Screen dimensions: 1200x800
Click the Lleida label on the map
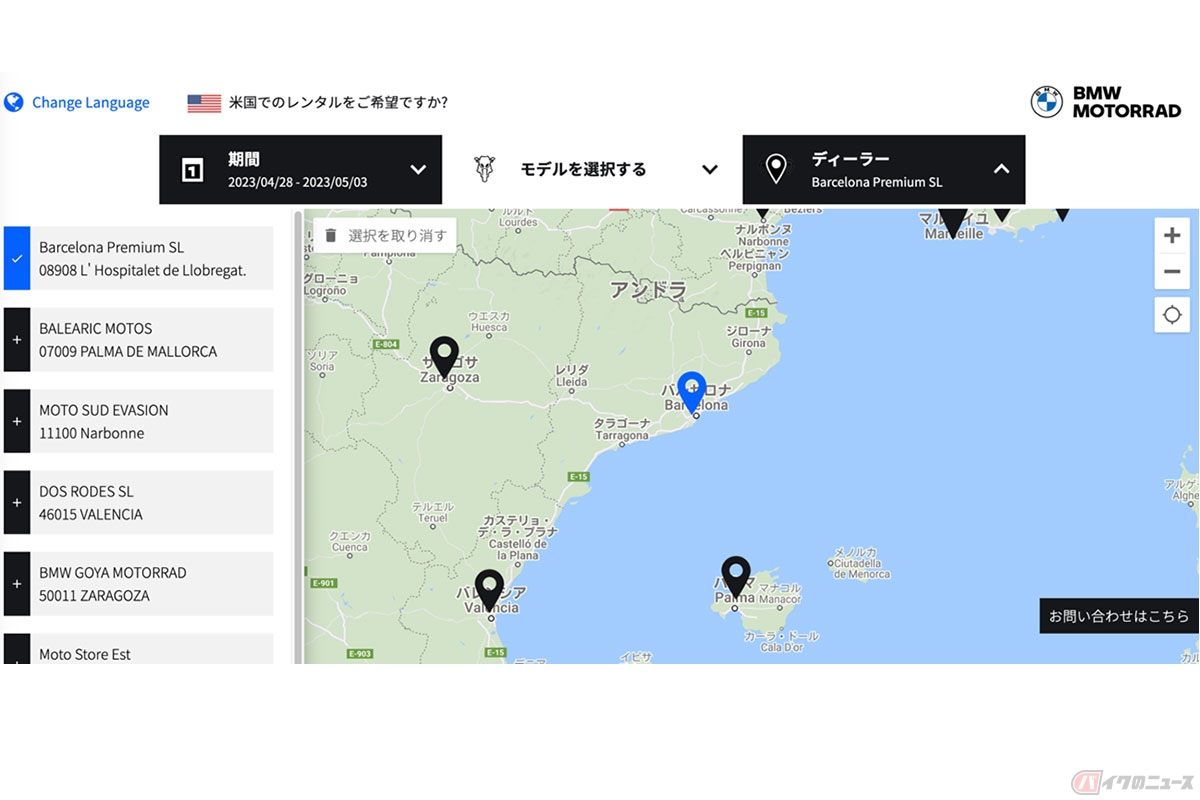click(x=571, y=376)
